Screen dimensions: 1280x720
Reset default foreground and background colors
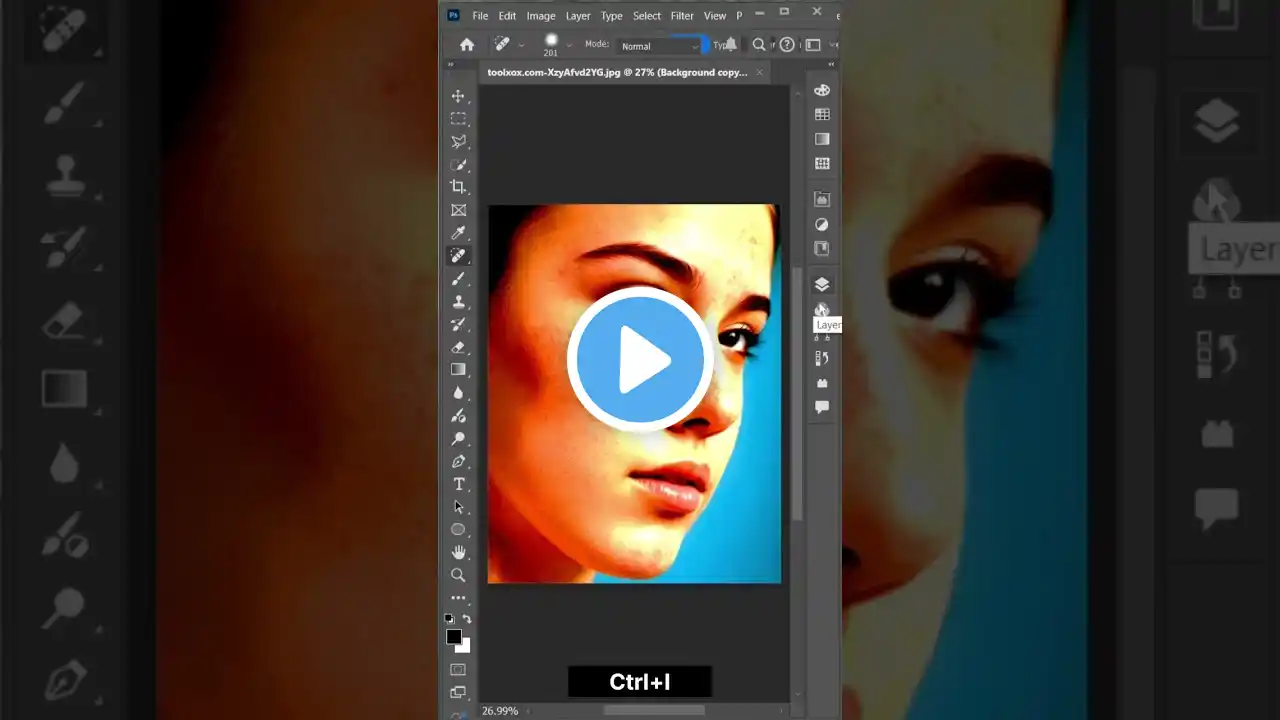click(x=449, y=619)
